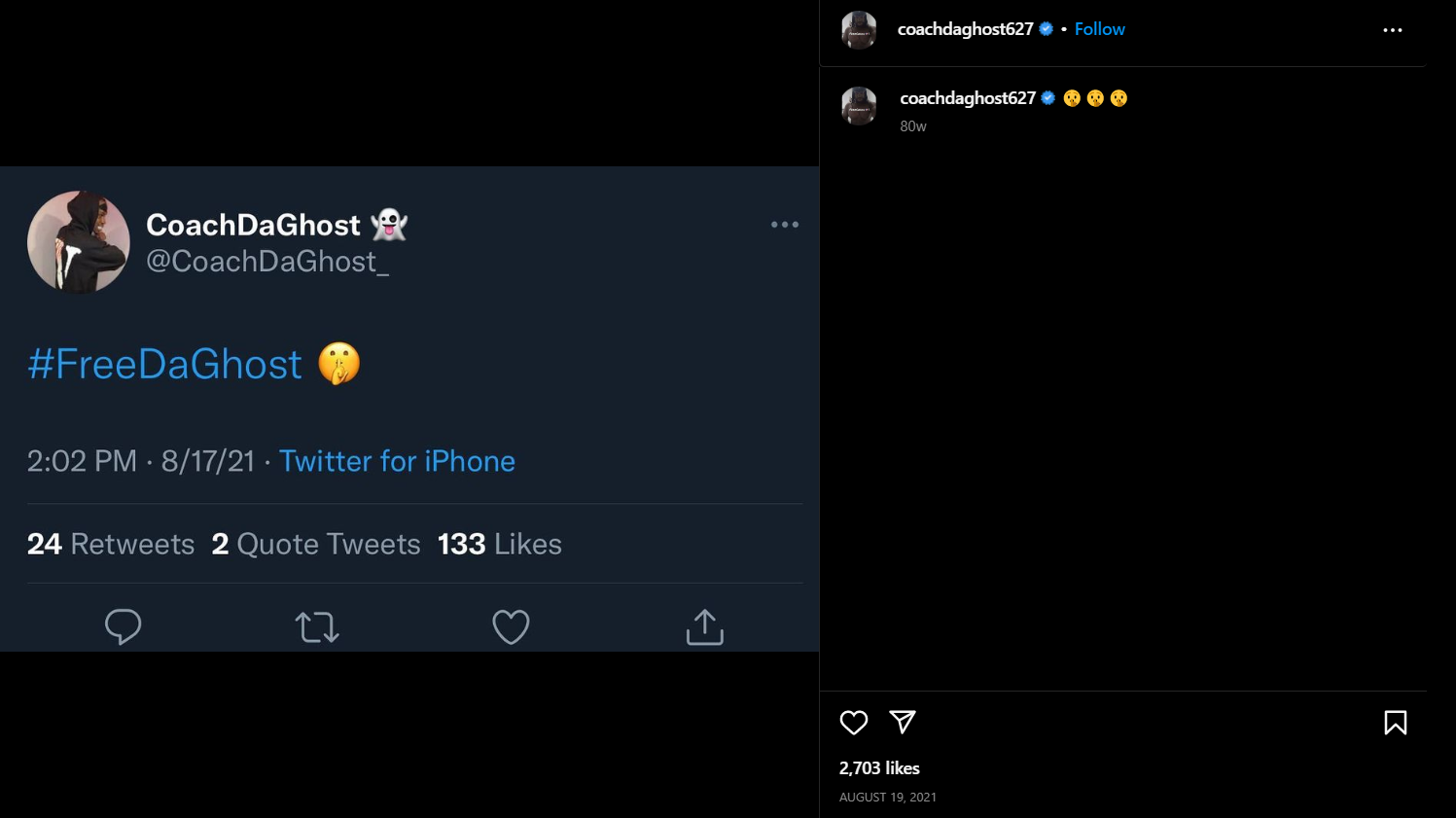Click the tweet share upload icon

[x=704, y=627]
